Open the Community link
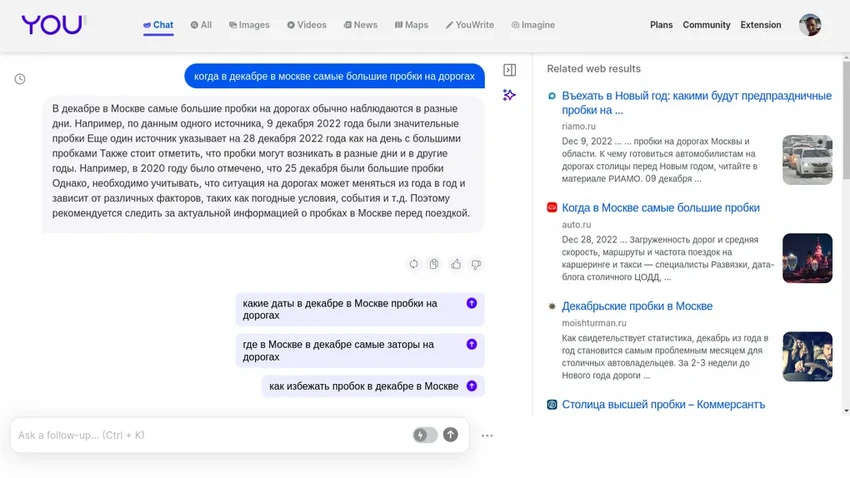Screen dimensions: 850x478 [x=706, y=25]
